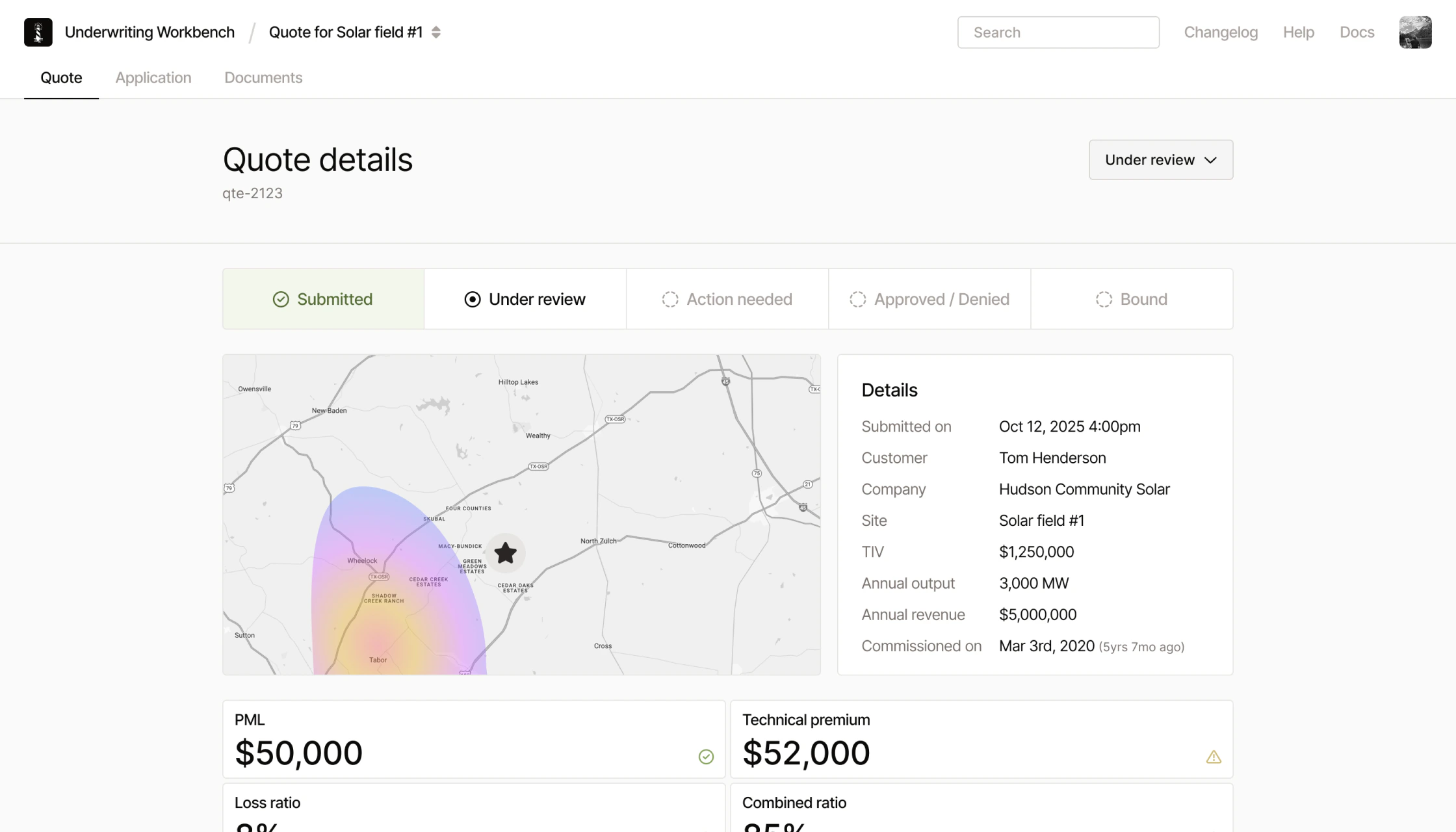Click the Loss ratio card heading
The image size is (1456, 832).
point(267,803)
